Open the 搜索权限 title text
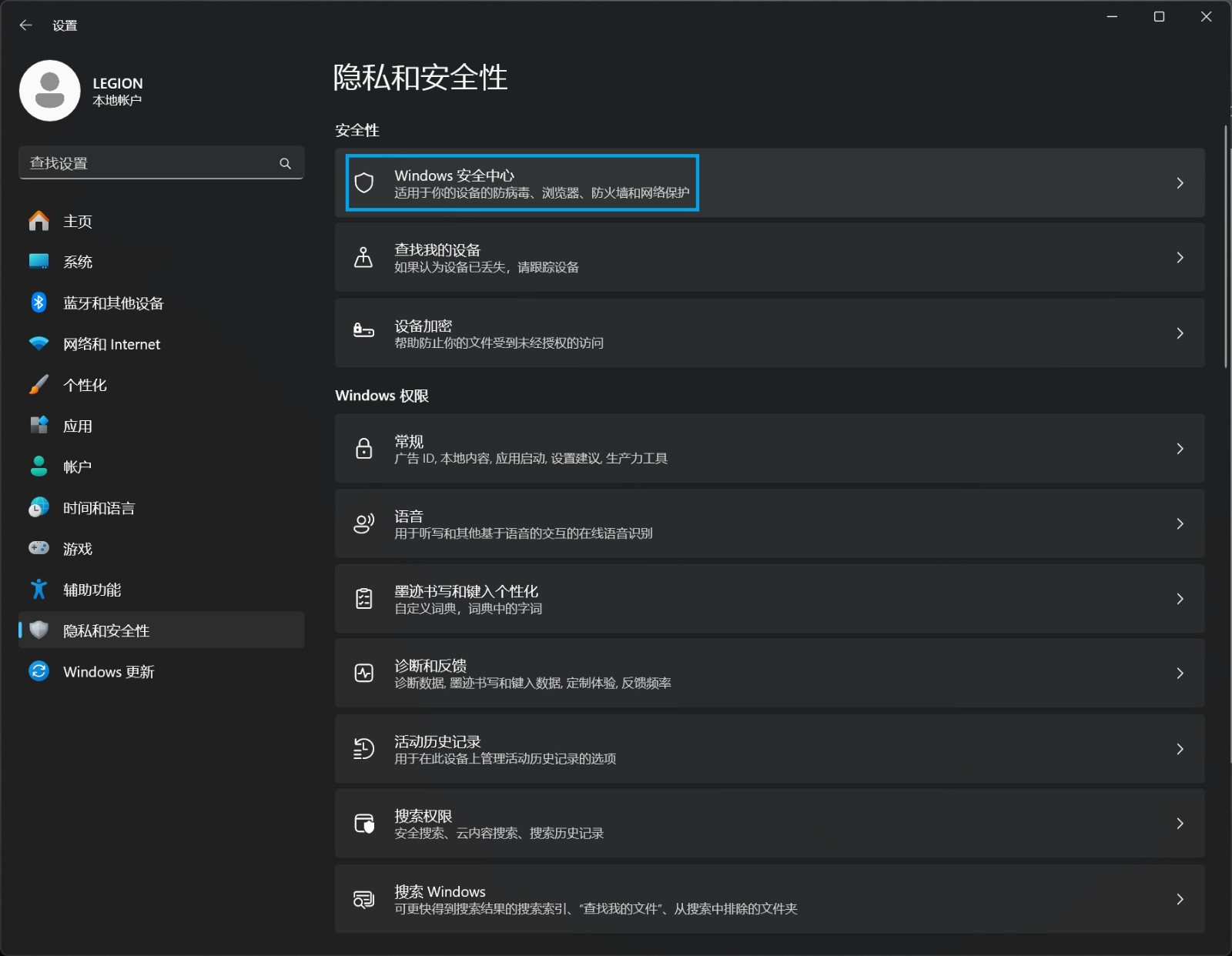This screenshot has height=956, width=1232. pos(423,815)
